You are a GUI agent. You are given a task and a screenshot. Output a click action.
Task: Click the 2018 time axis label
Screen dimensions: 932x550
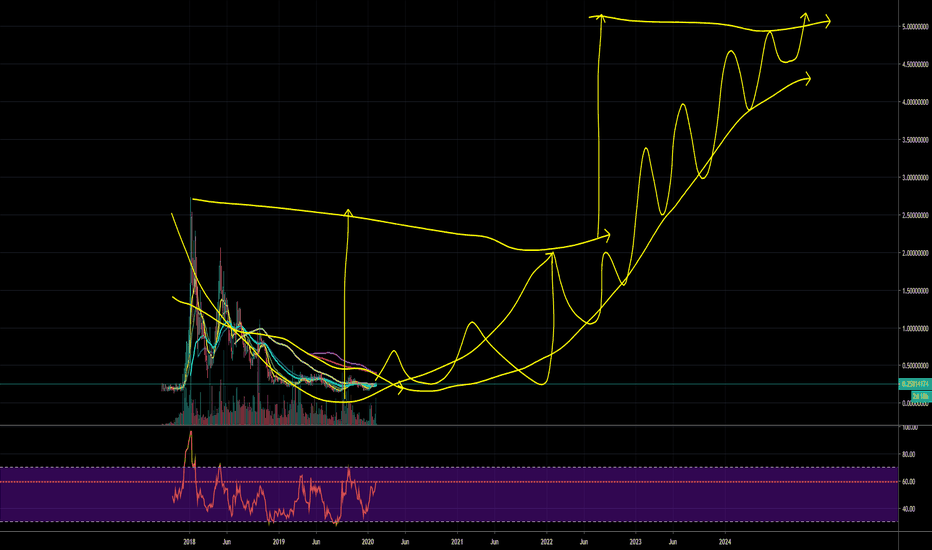click(x=190, y=542)
